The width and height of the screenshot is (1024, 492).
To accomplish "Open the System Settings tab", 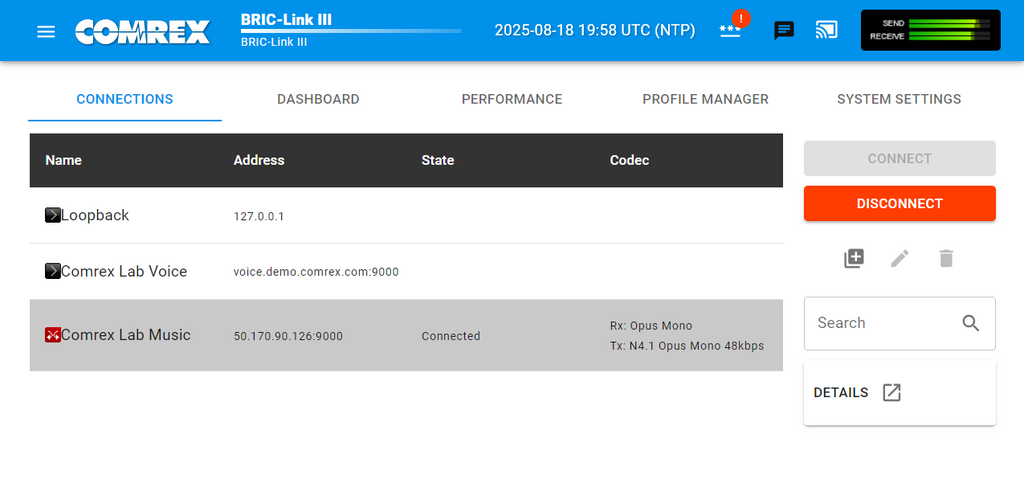I will tap(899, 99).
